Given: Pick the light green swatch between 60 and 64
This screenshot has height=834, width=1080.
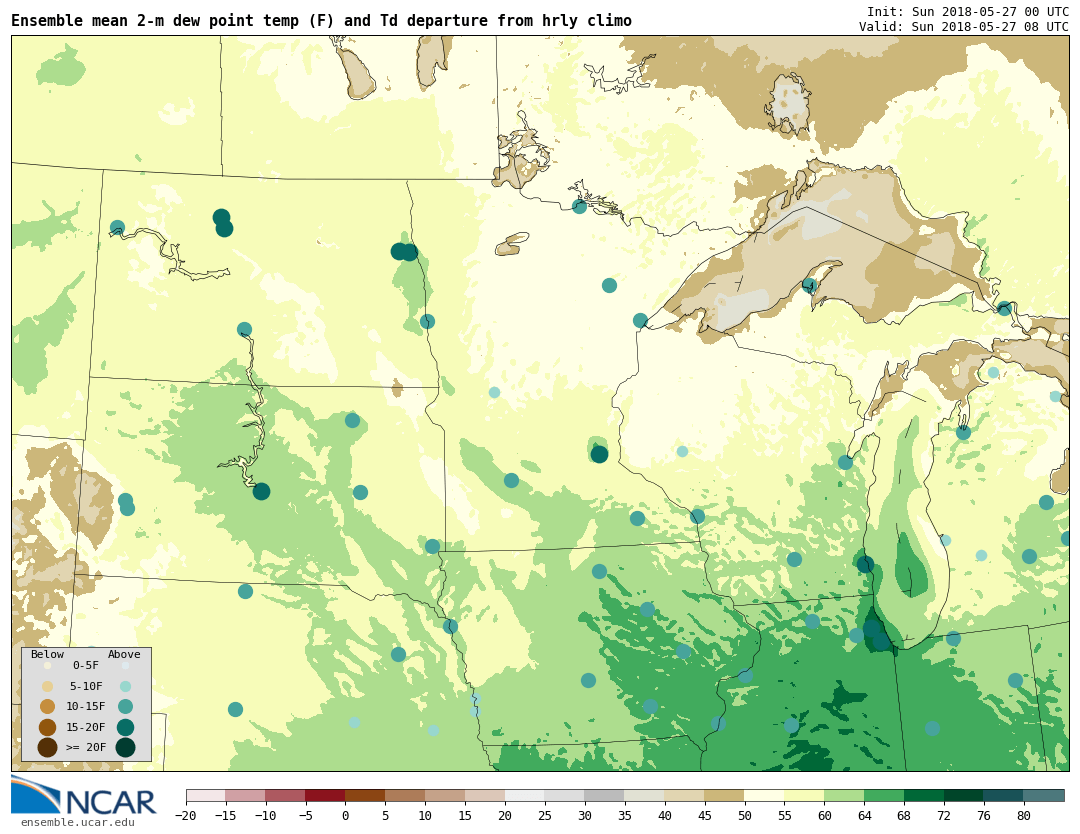Looking at the screenshot, I should [x=845, y=796].
